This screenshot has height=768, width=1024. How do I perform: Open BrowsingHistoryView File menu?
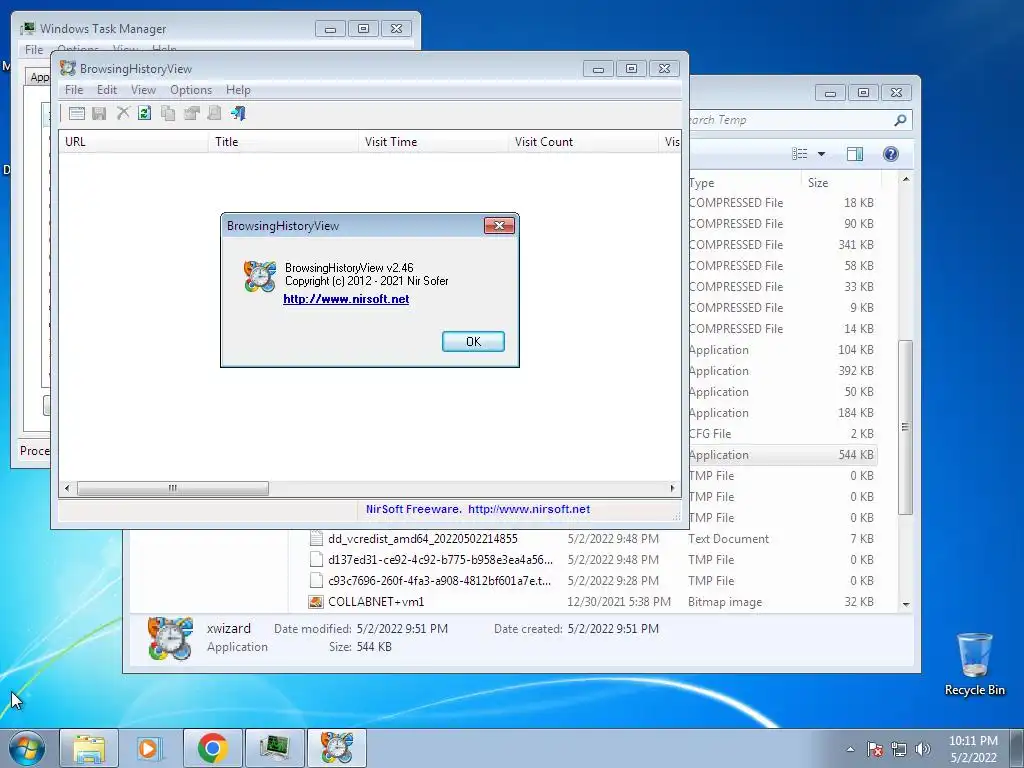click(x=74, y=89)
